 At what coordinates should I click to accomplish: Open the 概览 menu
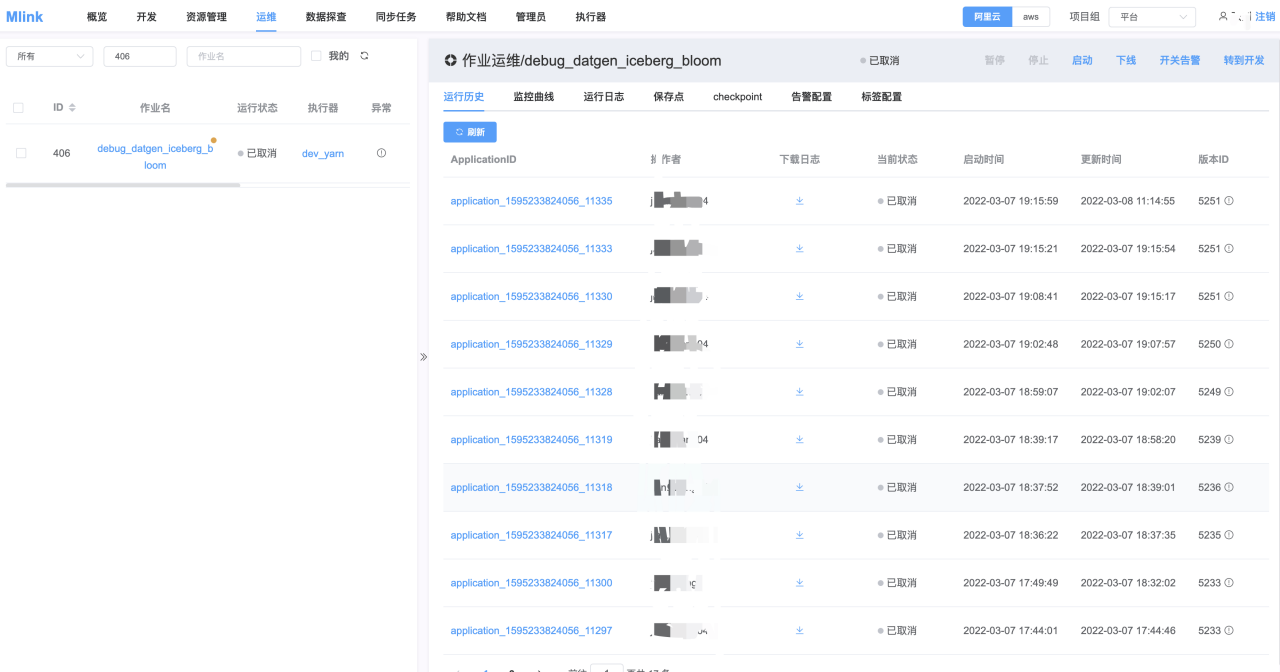pyautogui.click(x=97, y=17)
